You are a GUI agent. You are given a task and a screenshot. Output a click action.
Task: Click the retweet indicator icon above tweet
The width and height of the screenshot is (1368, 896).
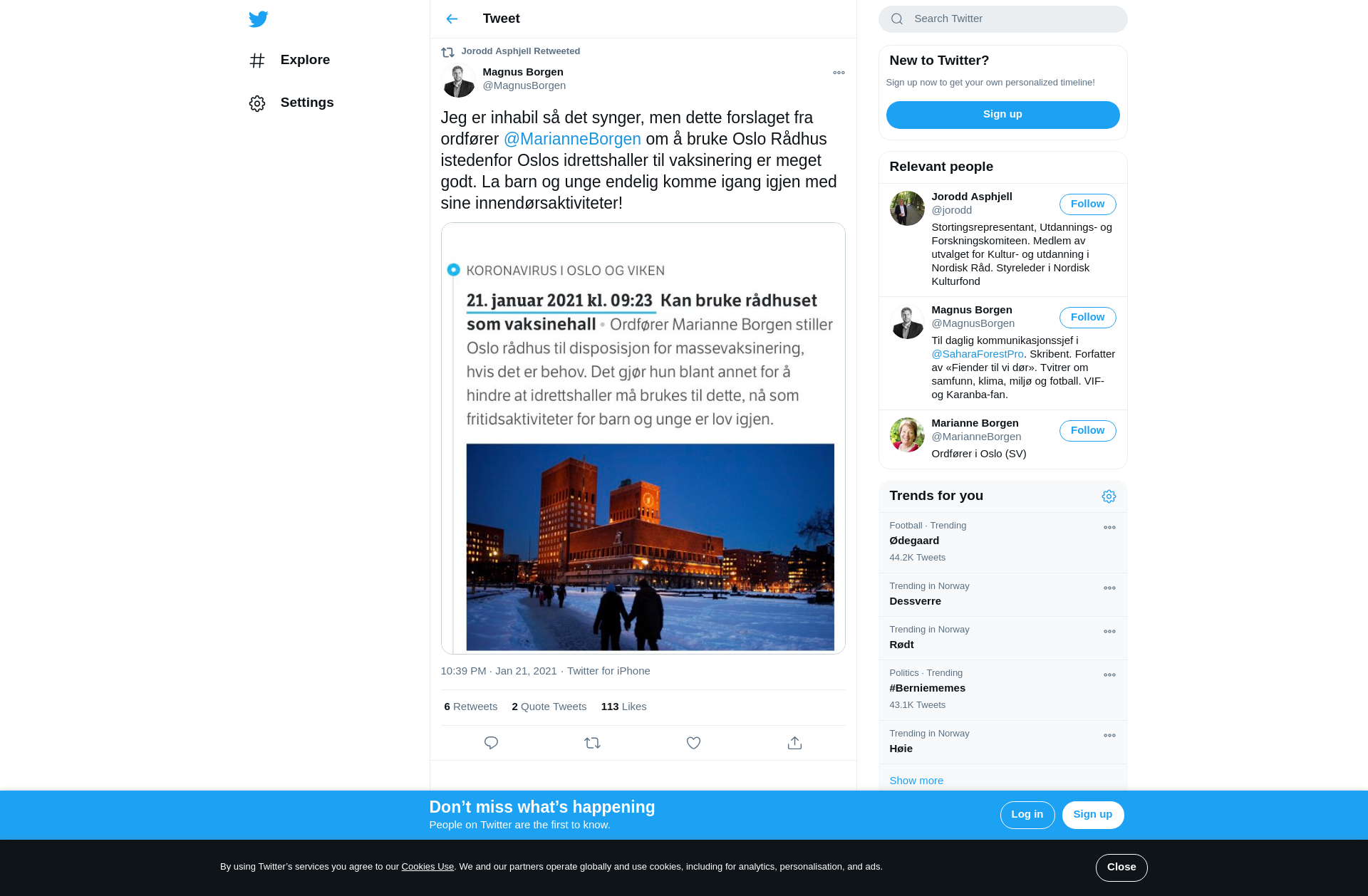(447, 52)
